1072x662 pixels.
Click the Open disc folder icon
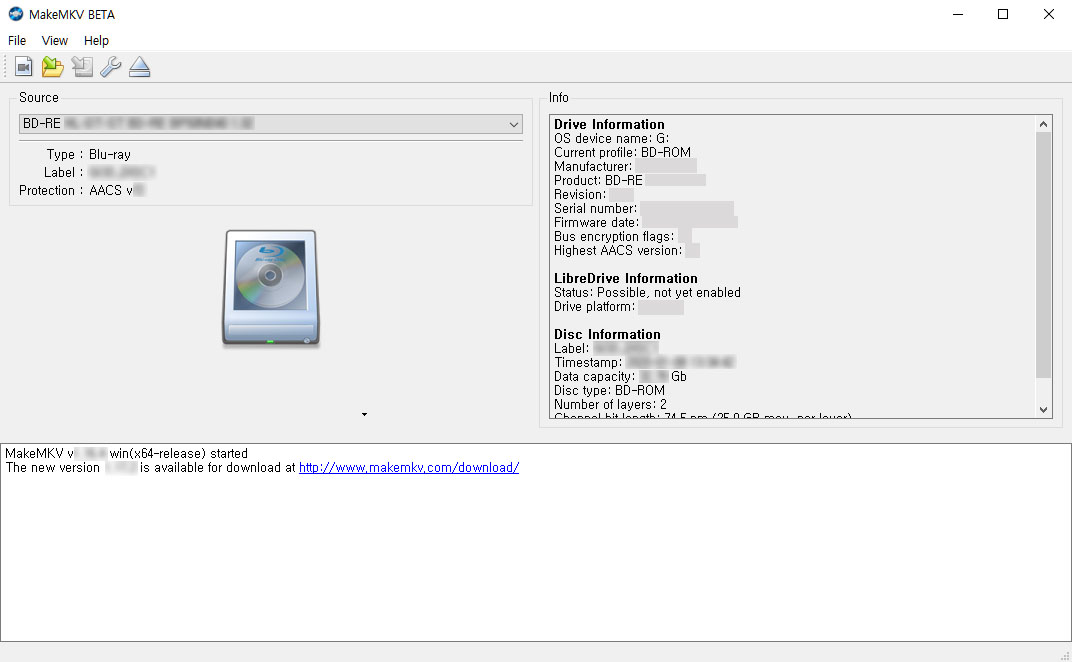(53, 66)
